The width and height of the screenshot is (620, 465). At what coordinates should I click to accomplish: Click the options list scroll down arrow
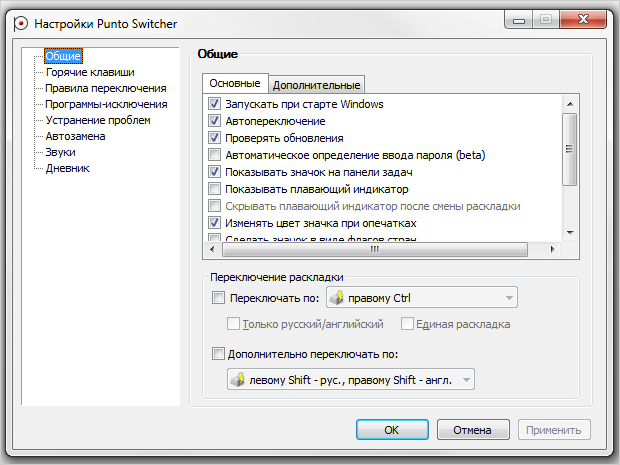[x=570, y=232]
